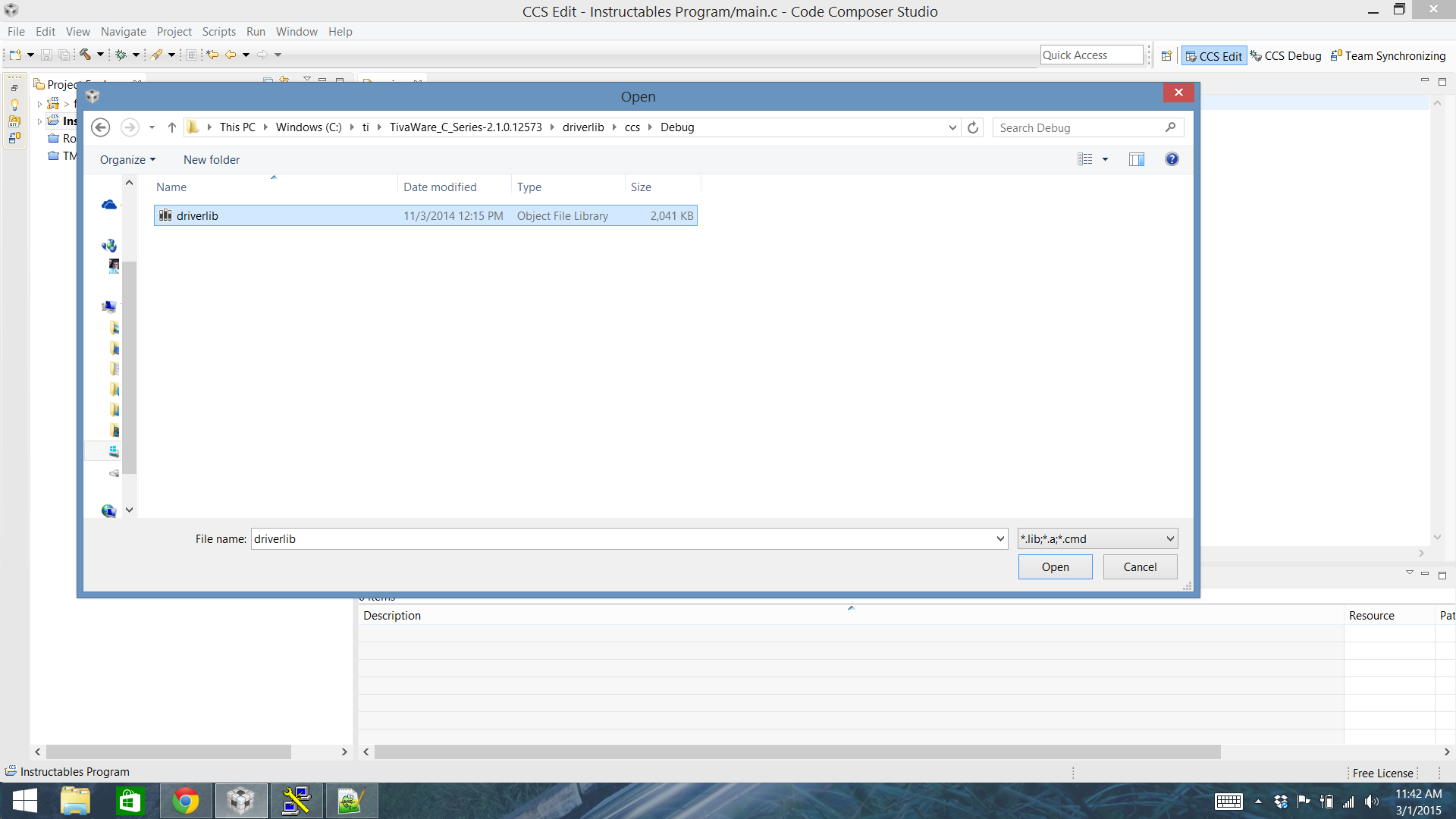Switch to CCS Debug perspective
This screenshot has height=819, width=1456.
coord(1286,56)
